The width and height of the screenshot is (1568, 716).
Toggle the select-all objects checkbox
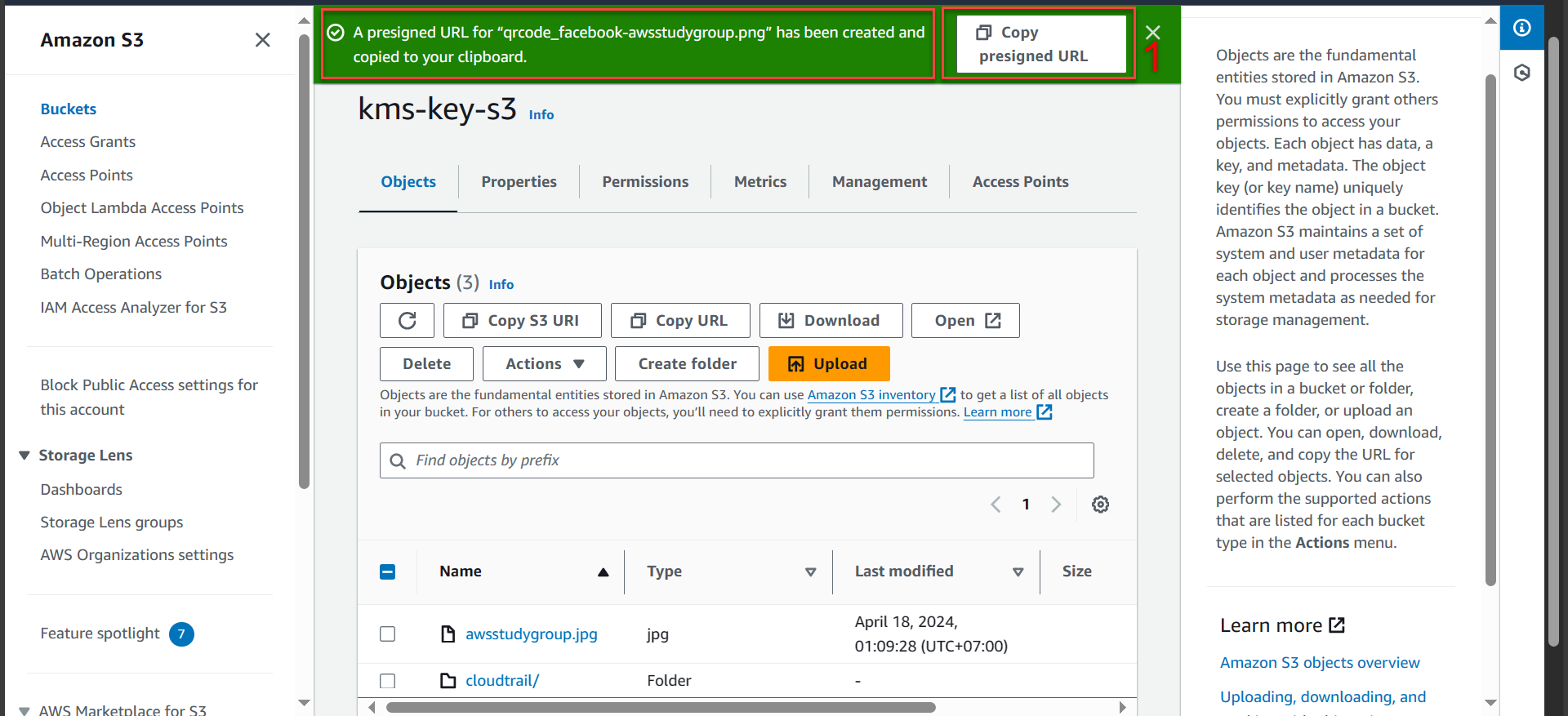coord(388,572)
